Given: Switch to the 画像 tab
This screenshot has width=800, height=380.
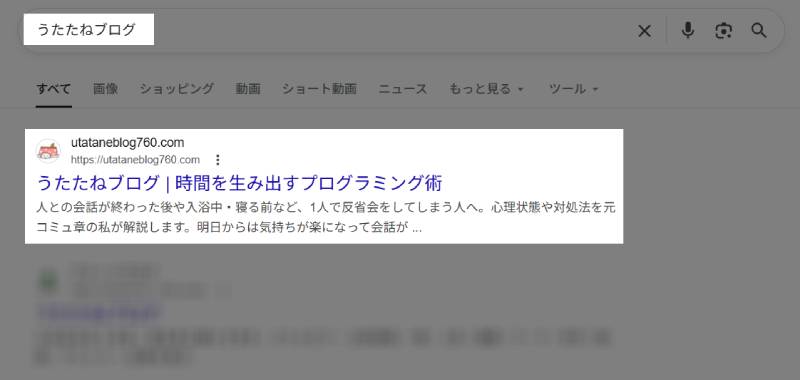Looking at the screenshot, I should (x=106, y=89).
